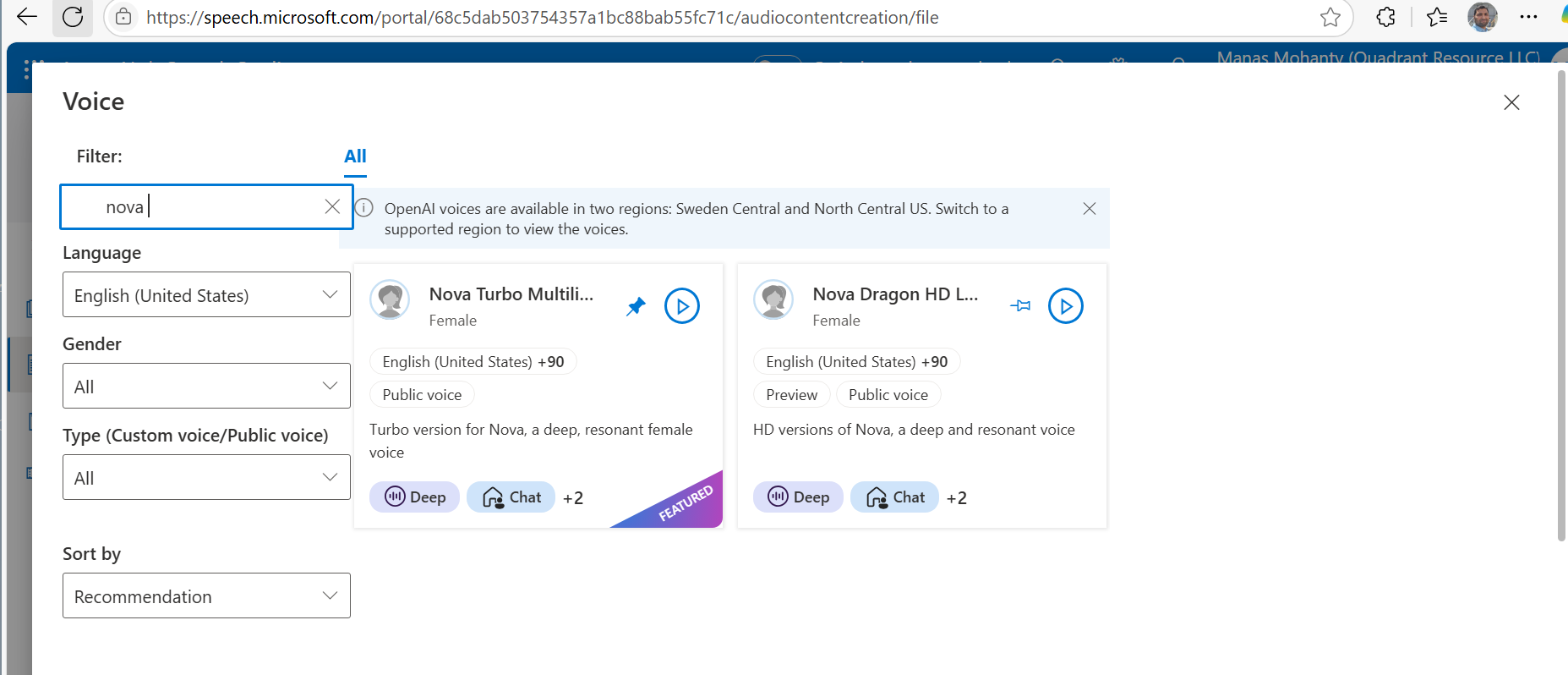Viewport: 1568px width, 675px height.
Task: Reload the page with the refresh icon
Action: tap(73, 17)
